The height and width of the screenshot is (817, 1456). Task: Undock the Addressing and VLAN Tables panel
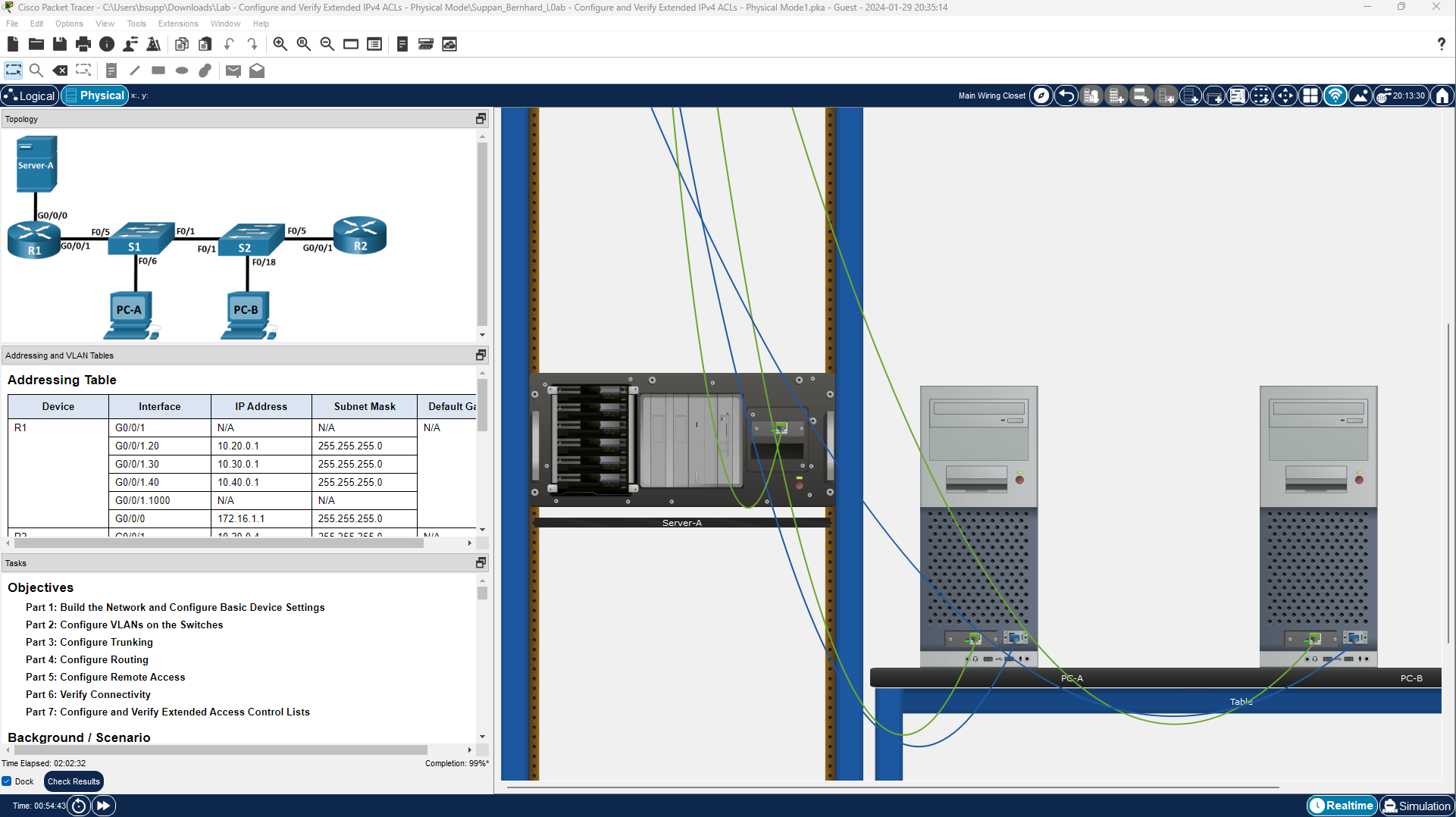481,355
